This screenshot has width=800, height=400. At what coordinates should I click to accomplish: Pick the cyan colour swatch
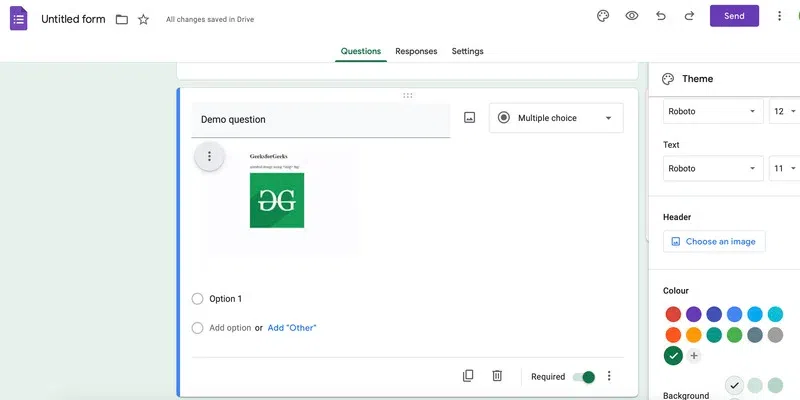tap(775, 314)
